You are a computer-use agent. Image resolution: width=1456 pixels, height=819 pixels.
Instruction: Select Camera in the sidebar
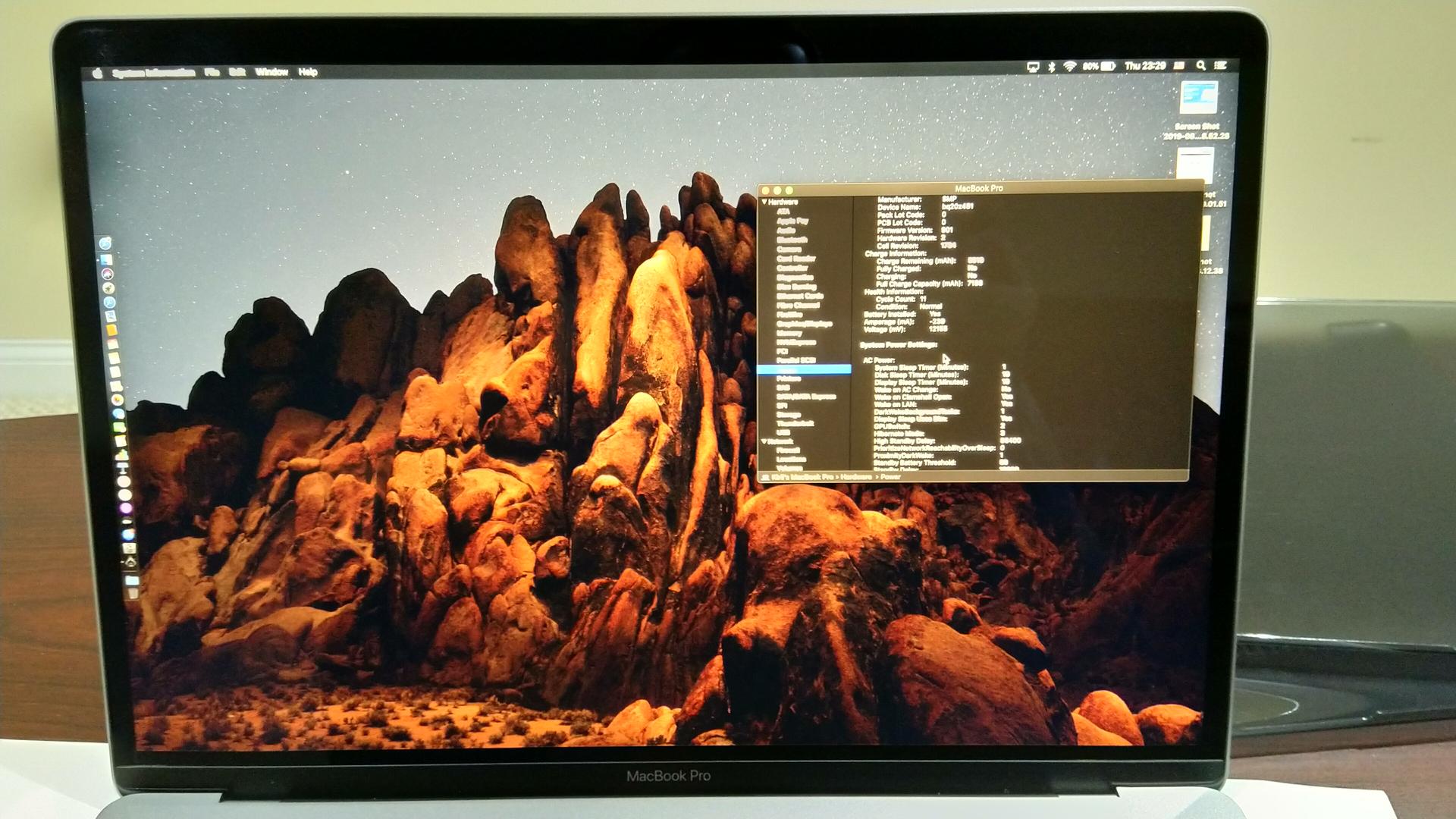coord(789,249)
